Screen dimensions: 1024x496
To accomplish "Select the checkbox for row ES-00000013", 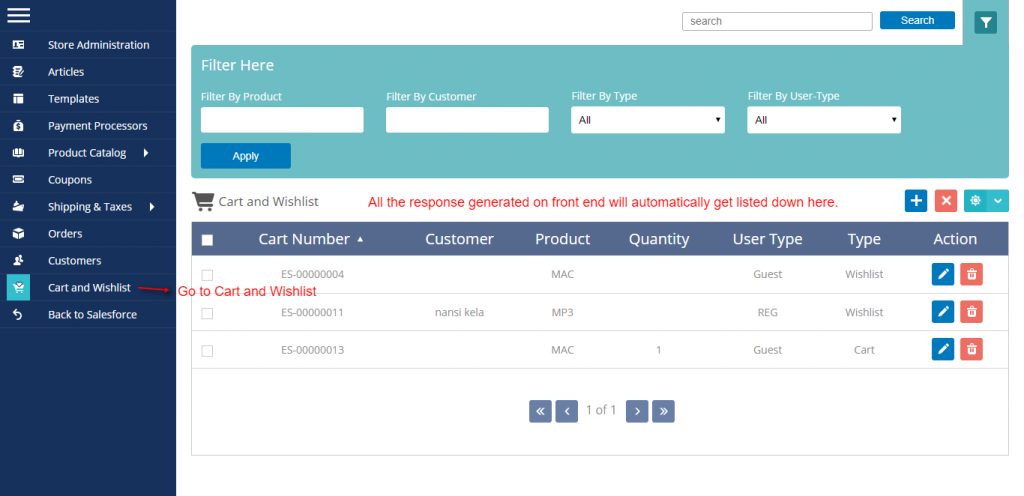I will tap(207, 351).
